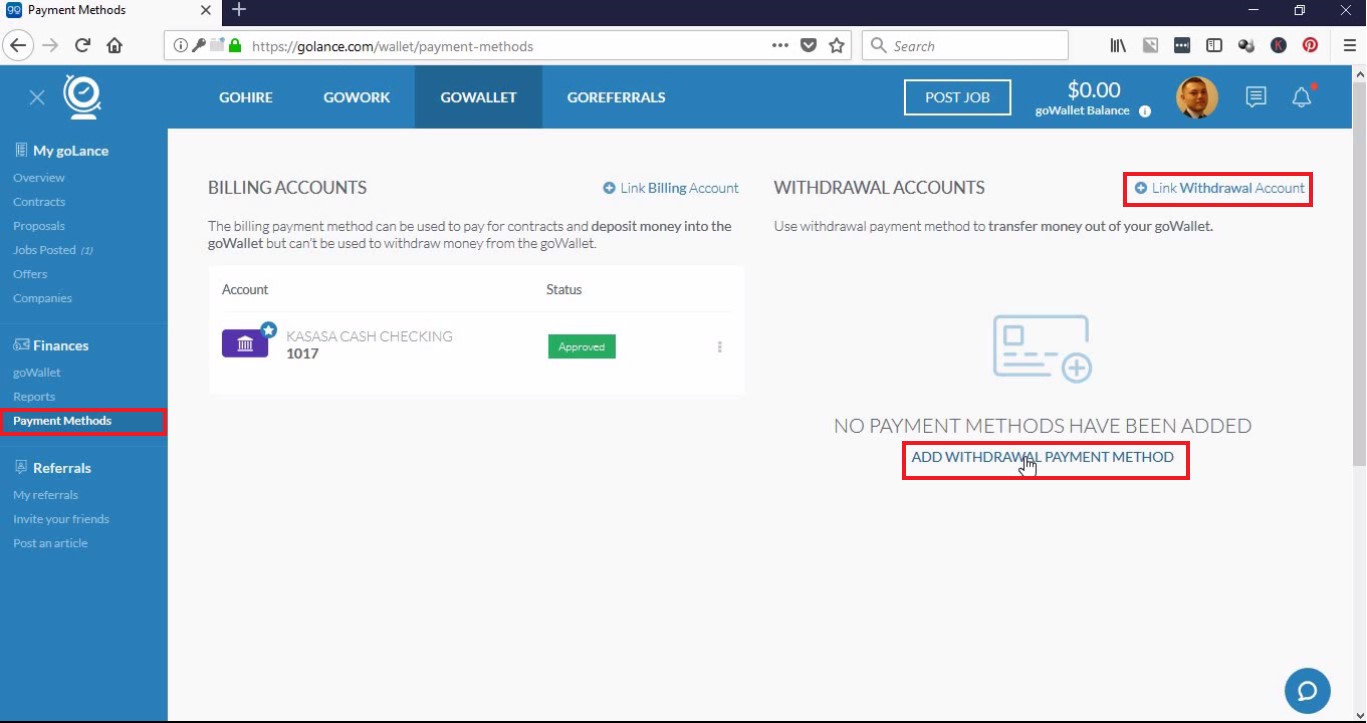This screenshot has height=723, width=1367.
Task: Click the add payment card illustration
Action: [1042, 348]
